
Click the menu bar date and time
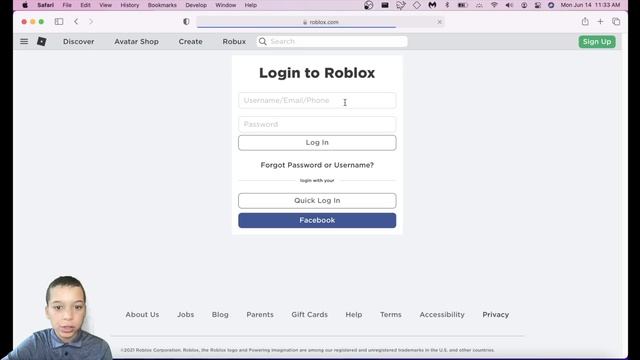590,5
